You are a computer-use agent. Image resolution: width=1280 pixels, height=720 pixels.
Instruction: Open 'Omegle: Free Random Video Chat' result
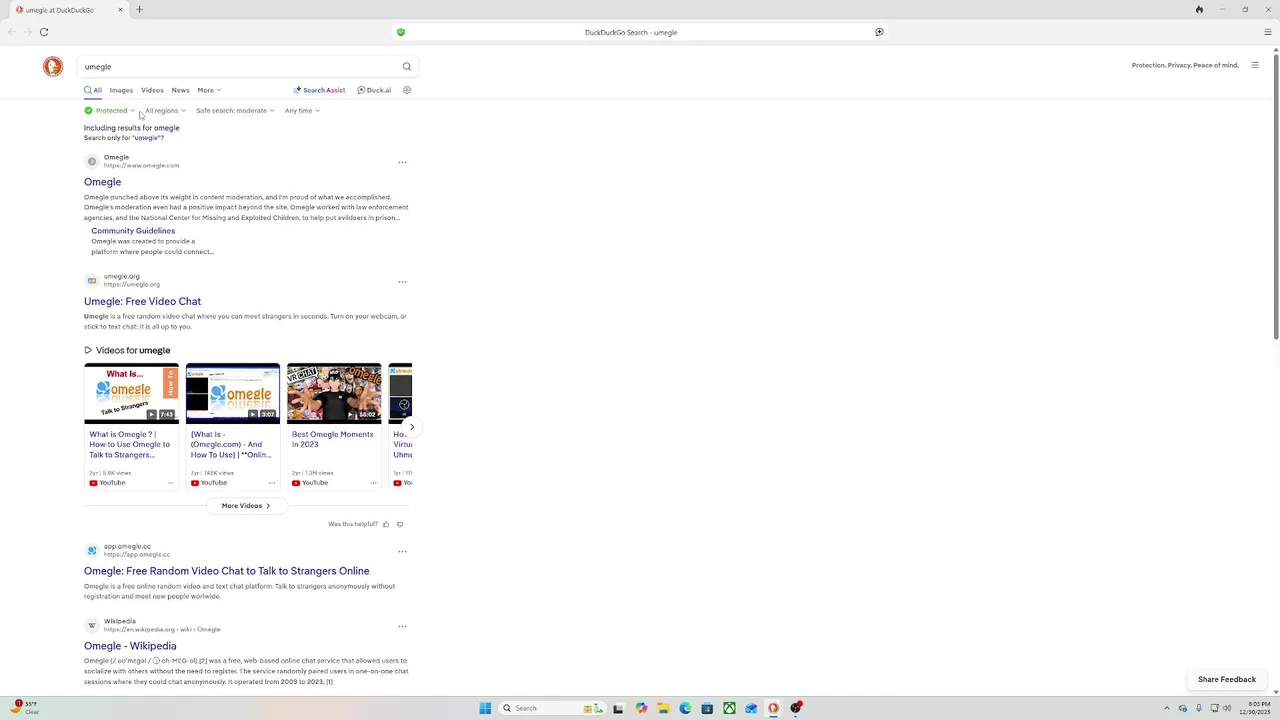pos(226,571)
